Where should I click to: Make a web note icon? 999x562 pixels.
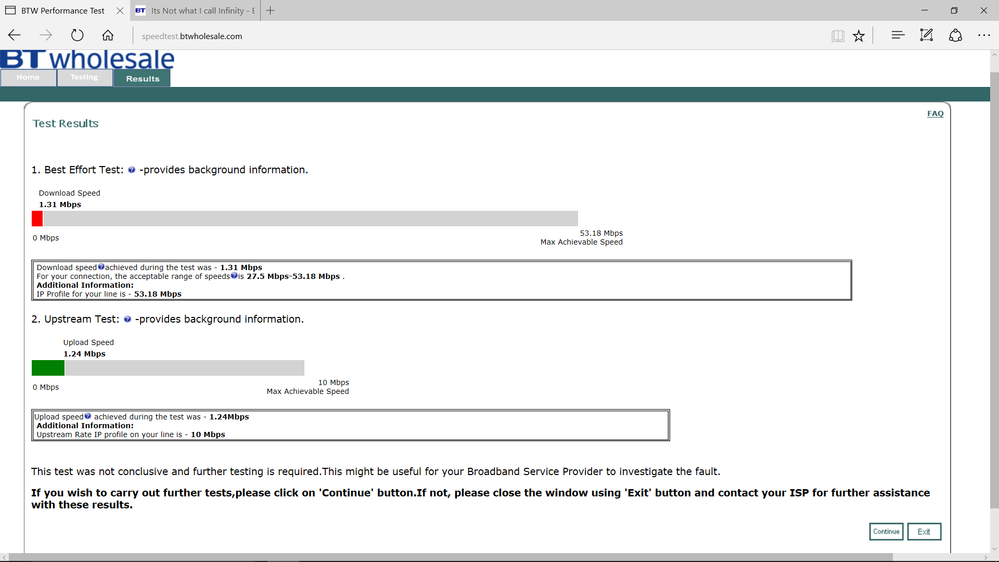coord(926,36)
